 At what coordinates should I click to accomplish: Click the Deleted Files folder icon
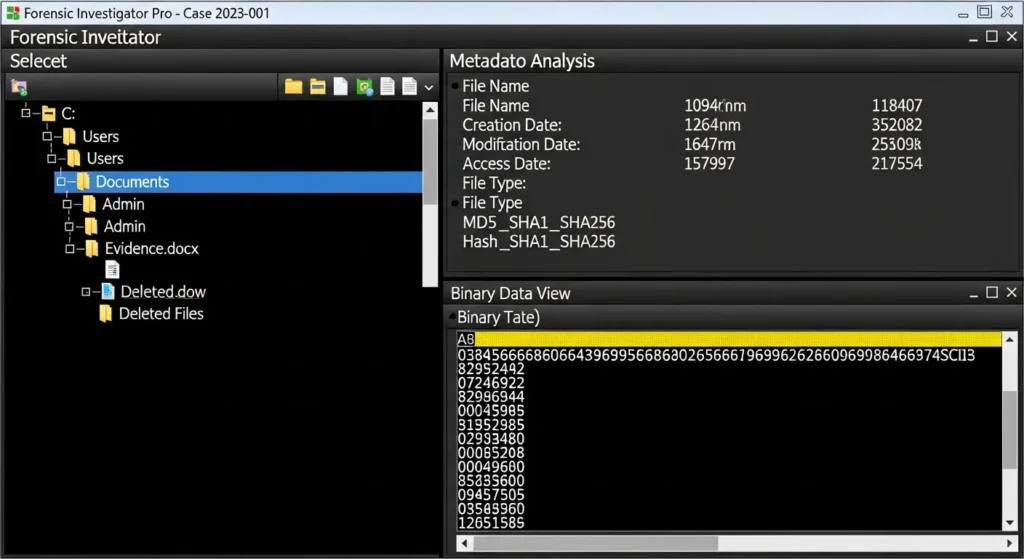coord(105,313)
